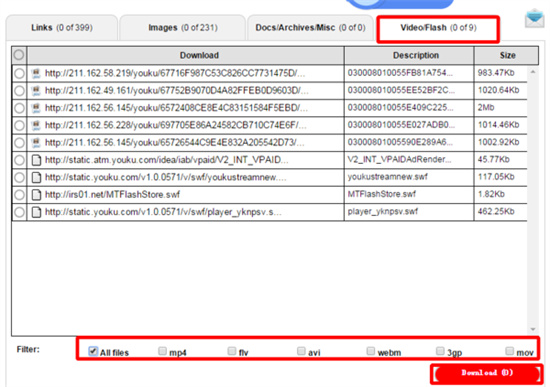Image resolution: width=550 pixels, height=387 pixels.
Task: Open the http://211.162.56.228/youku link
Action: [x=176, y=125]
